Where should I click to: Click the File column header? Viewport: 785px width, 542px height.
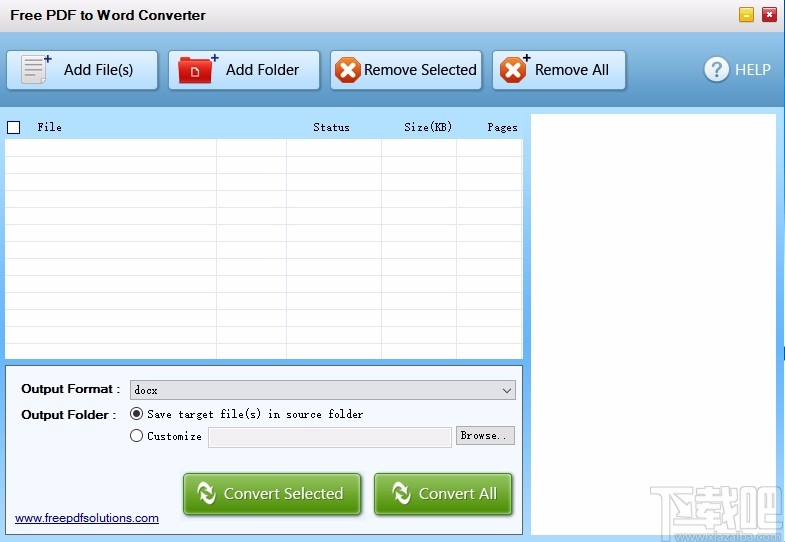click(x=49, y=127)
